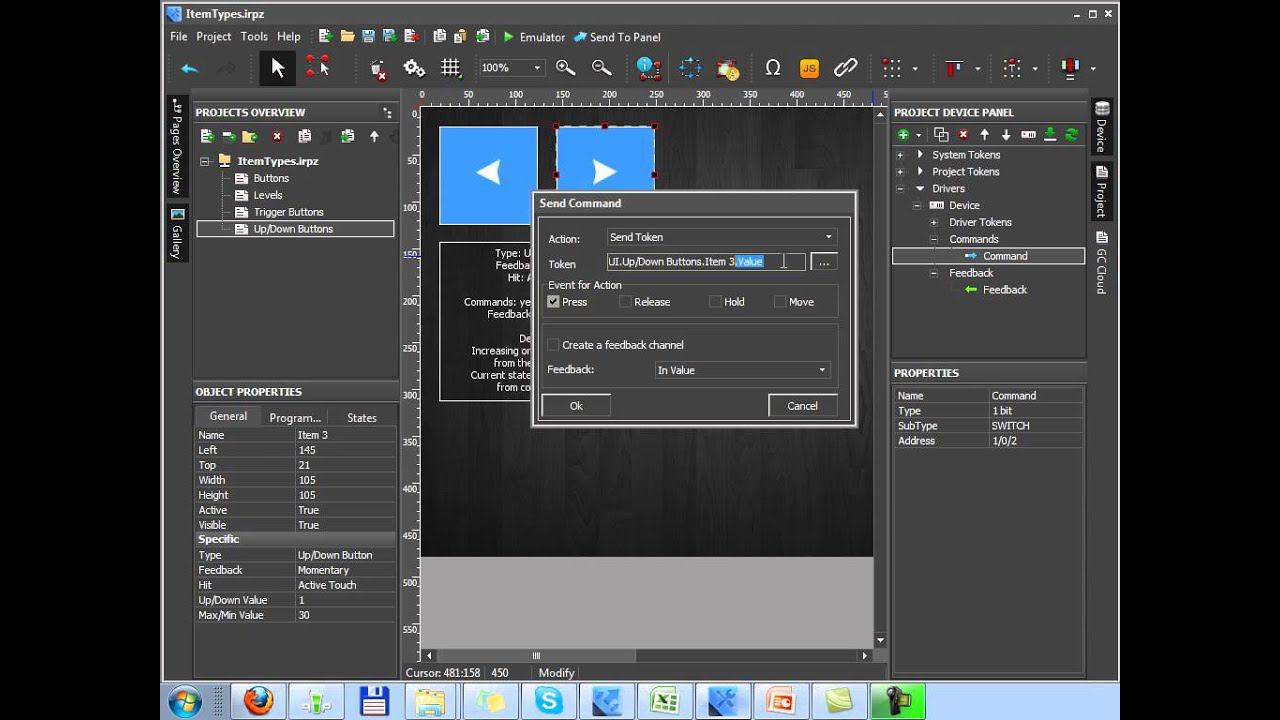Image resolution: width=1280 pixels, height=720 pixels.
Task: Uncheck the Press event checkbox
Action: [553, 302]
